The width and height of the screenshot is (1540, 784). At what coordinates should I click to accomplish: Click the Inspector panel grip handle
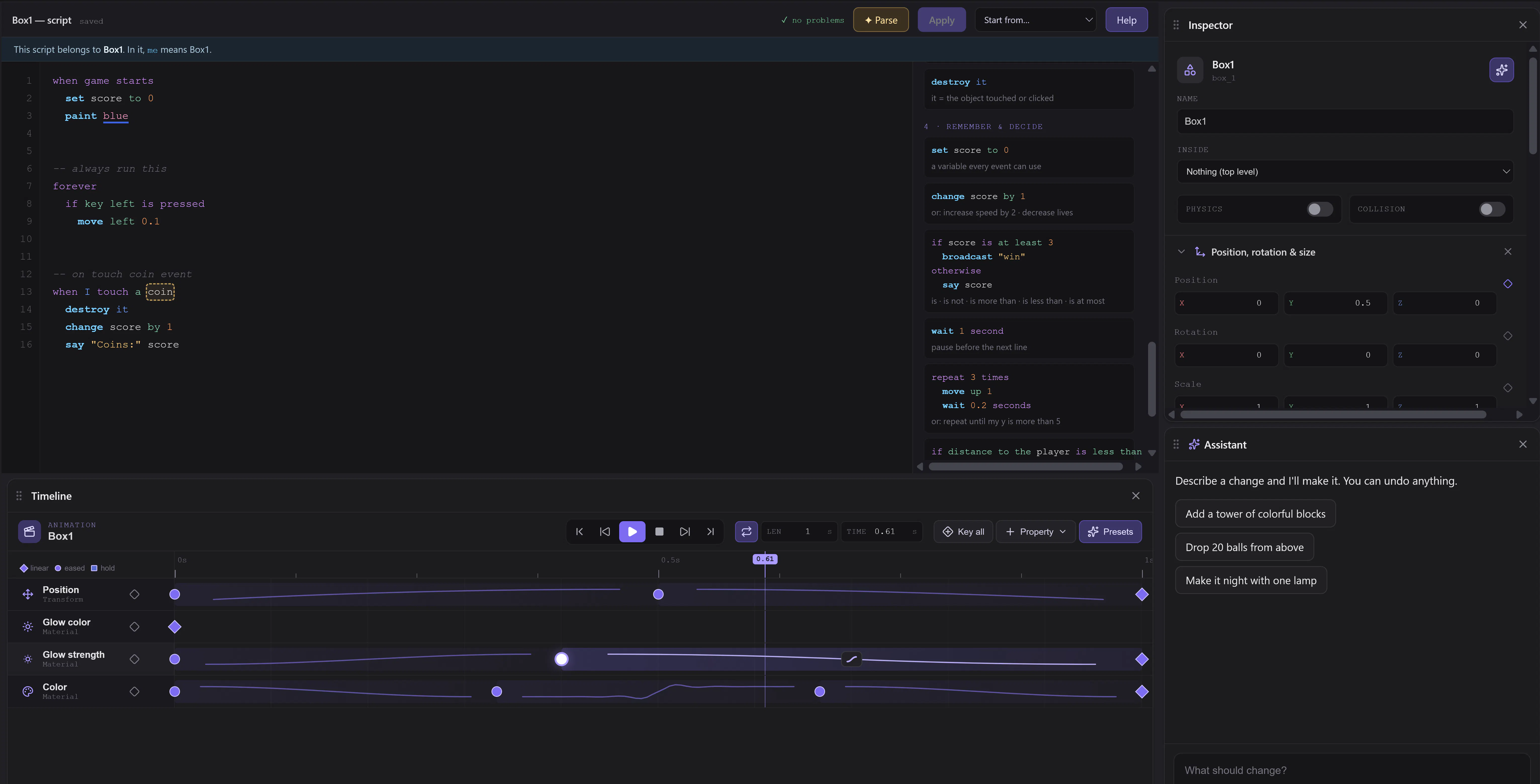point(1176,25)
